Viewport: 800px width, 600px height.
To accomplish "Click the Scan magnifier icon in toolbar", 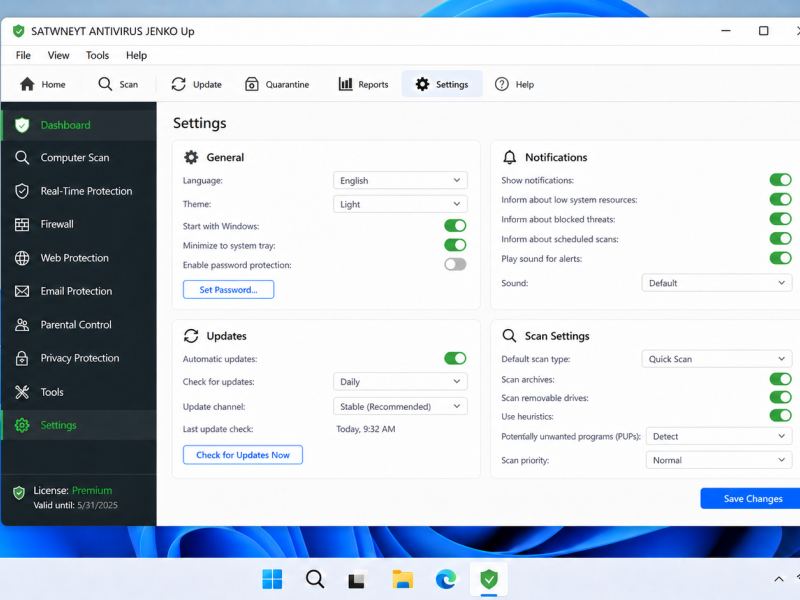I will [x=105, y=84].
